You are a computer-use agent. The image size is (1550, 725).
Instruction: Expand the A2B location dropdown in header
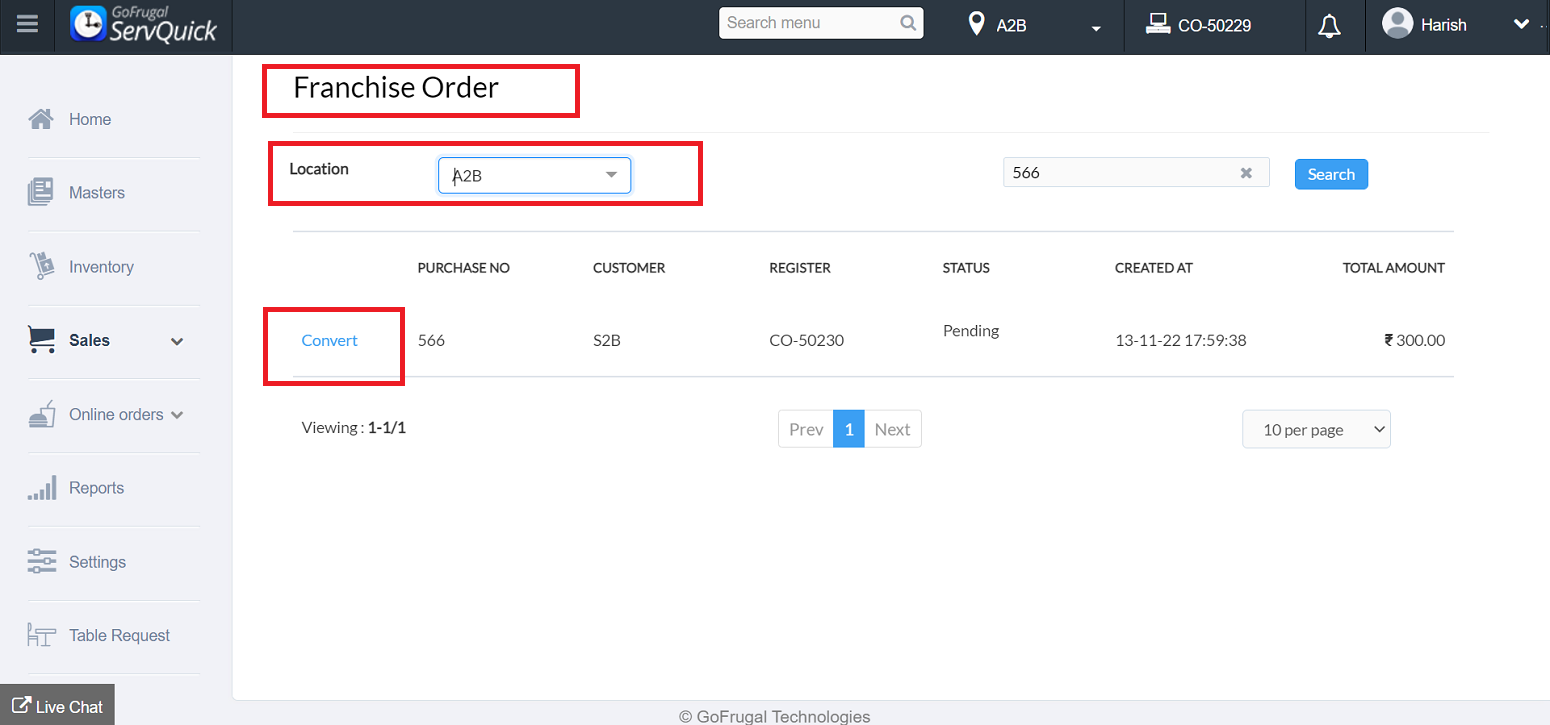click(1096, 28)
